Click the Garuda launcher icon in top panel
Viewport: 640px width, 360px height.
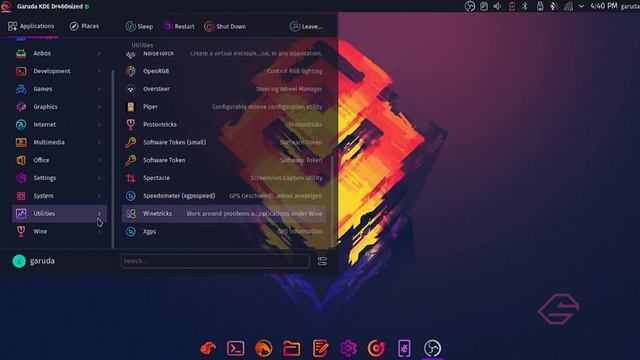[x=6, y=6]
